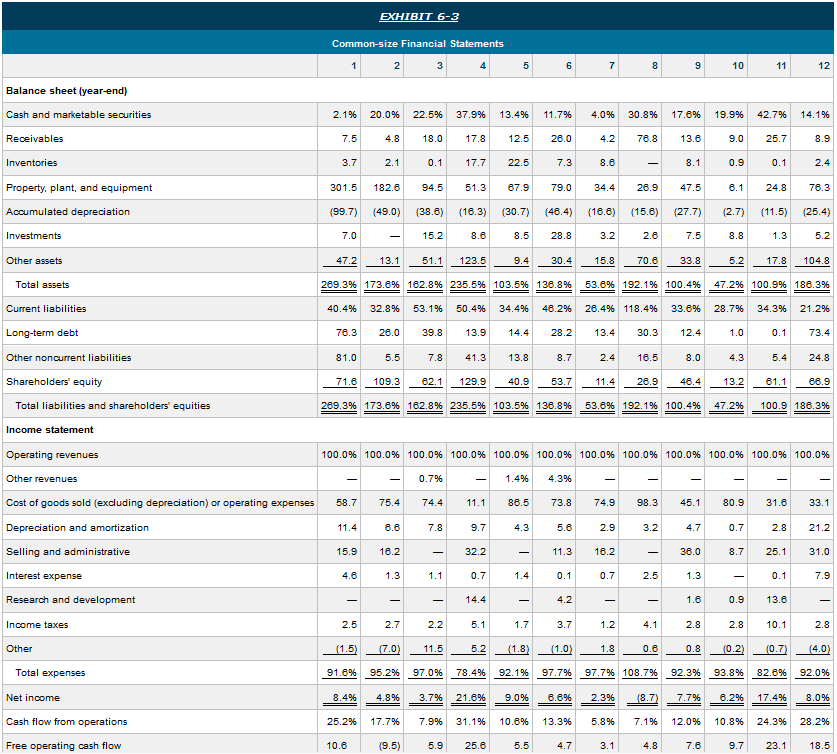
Task: Select the Income statement section row
Action: [51, 429]
